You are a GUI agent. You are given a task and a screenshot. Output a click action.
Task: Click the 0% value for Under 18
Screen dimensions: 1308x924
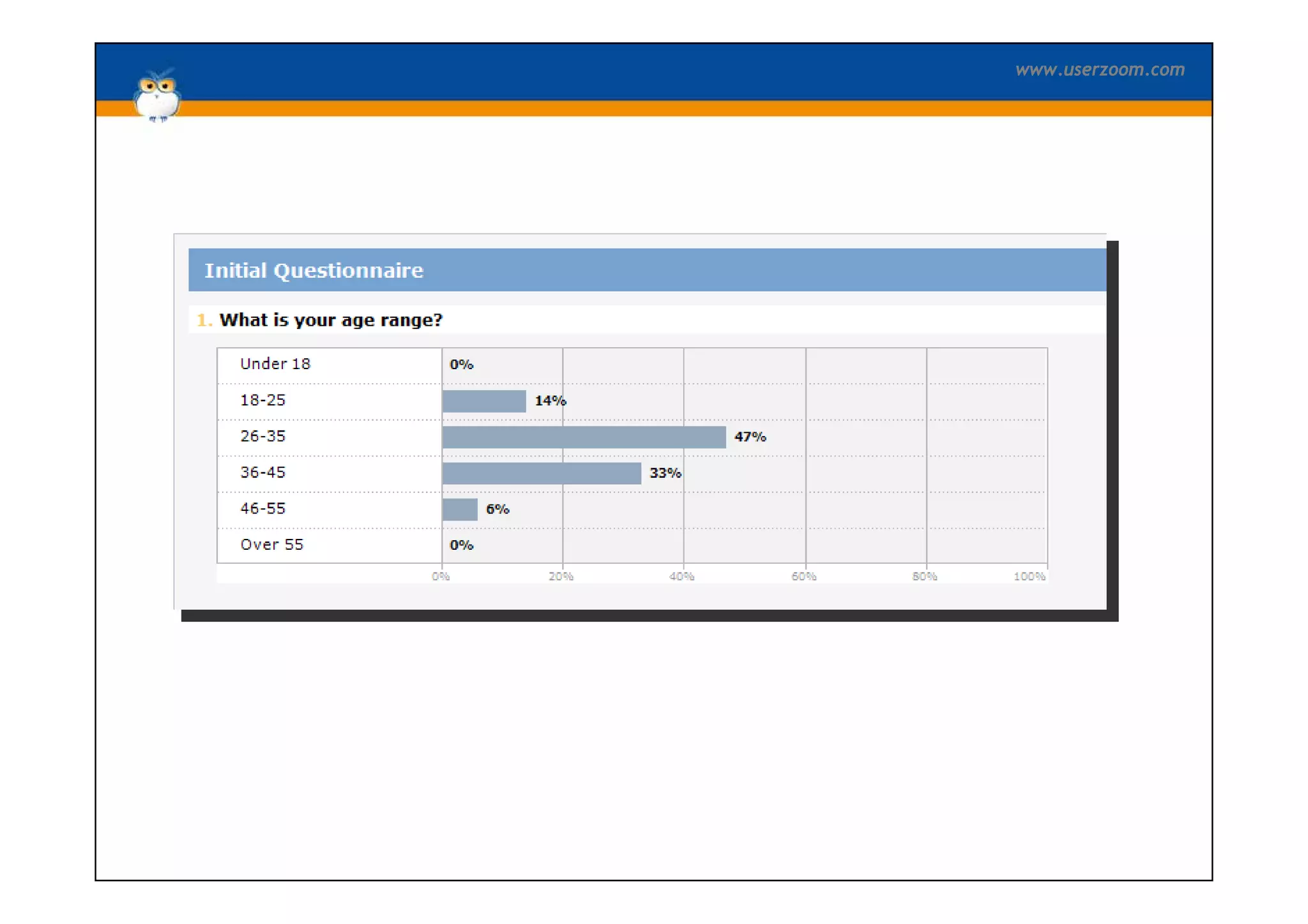[461, 365]
